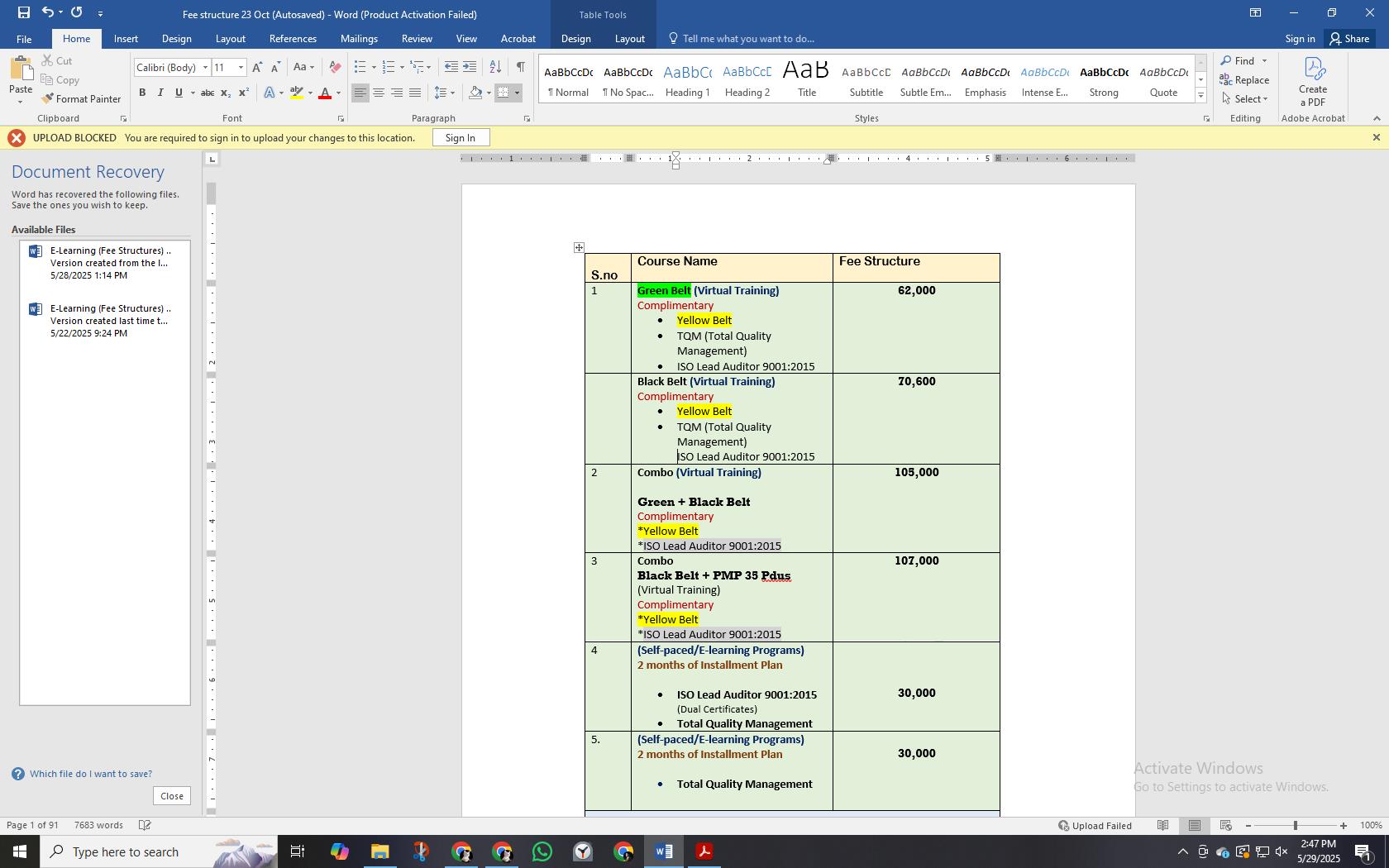Screen dimensions: 1389x868
Task: Click the Tell me what you want search box
Action: click(x=749, y=39)
